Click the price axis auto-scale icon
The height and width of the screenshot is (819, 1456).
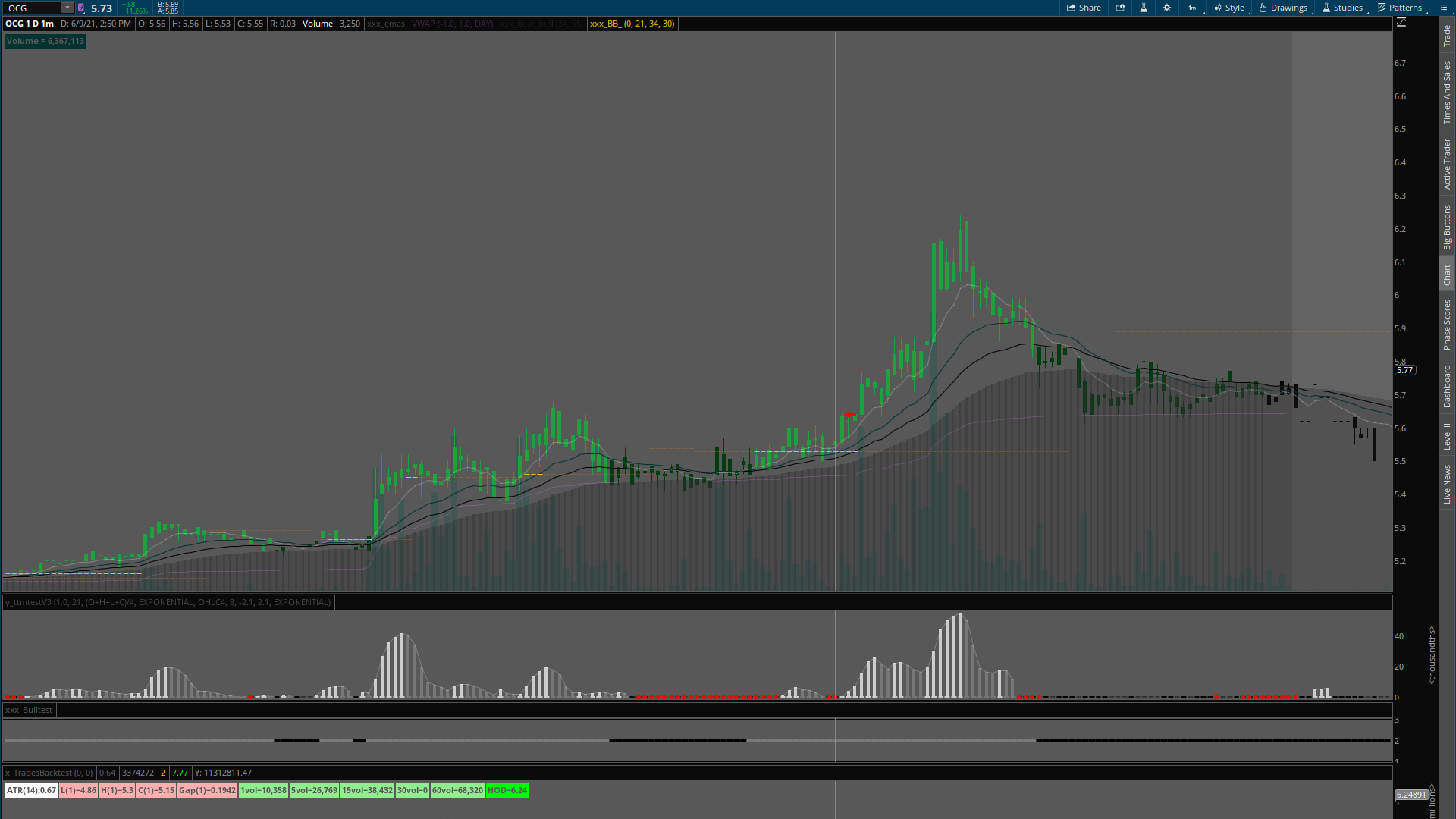pyautogui.click(x=1401, y=23)
